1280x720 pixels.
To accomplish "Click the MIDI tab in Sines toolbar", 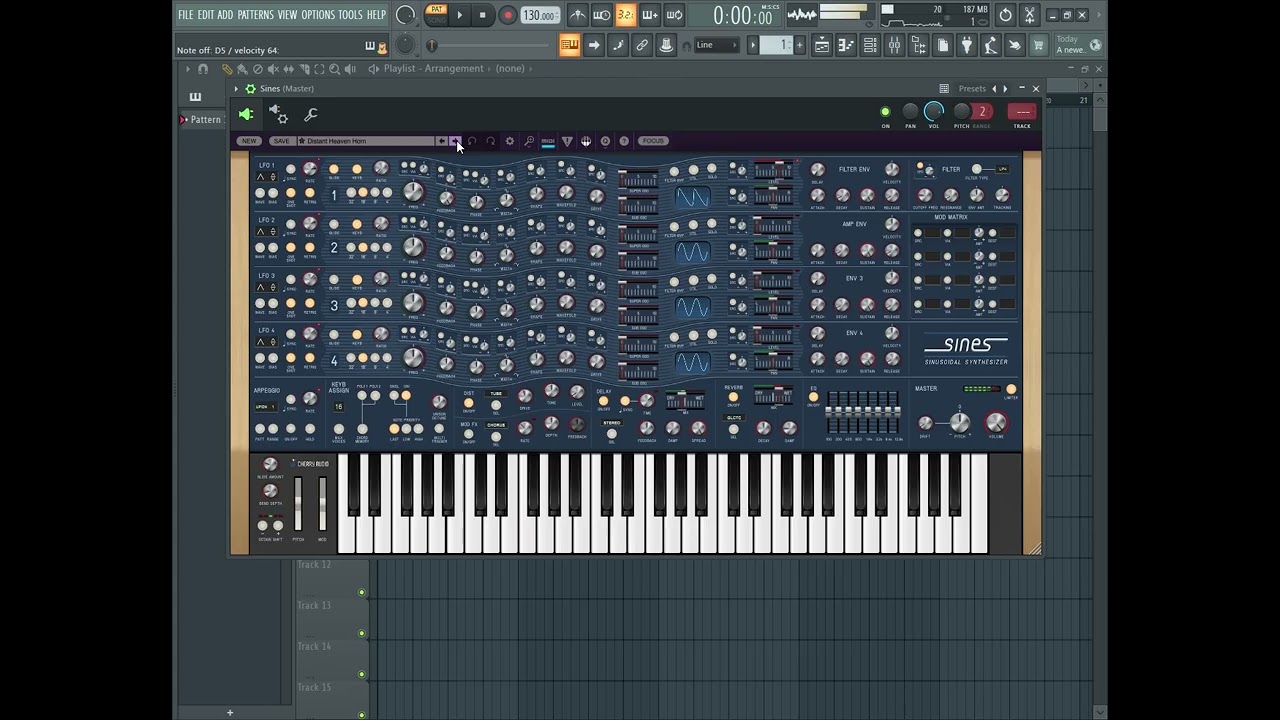I will coord(548,142).
